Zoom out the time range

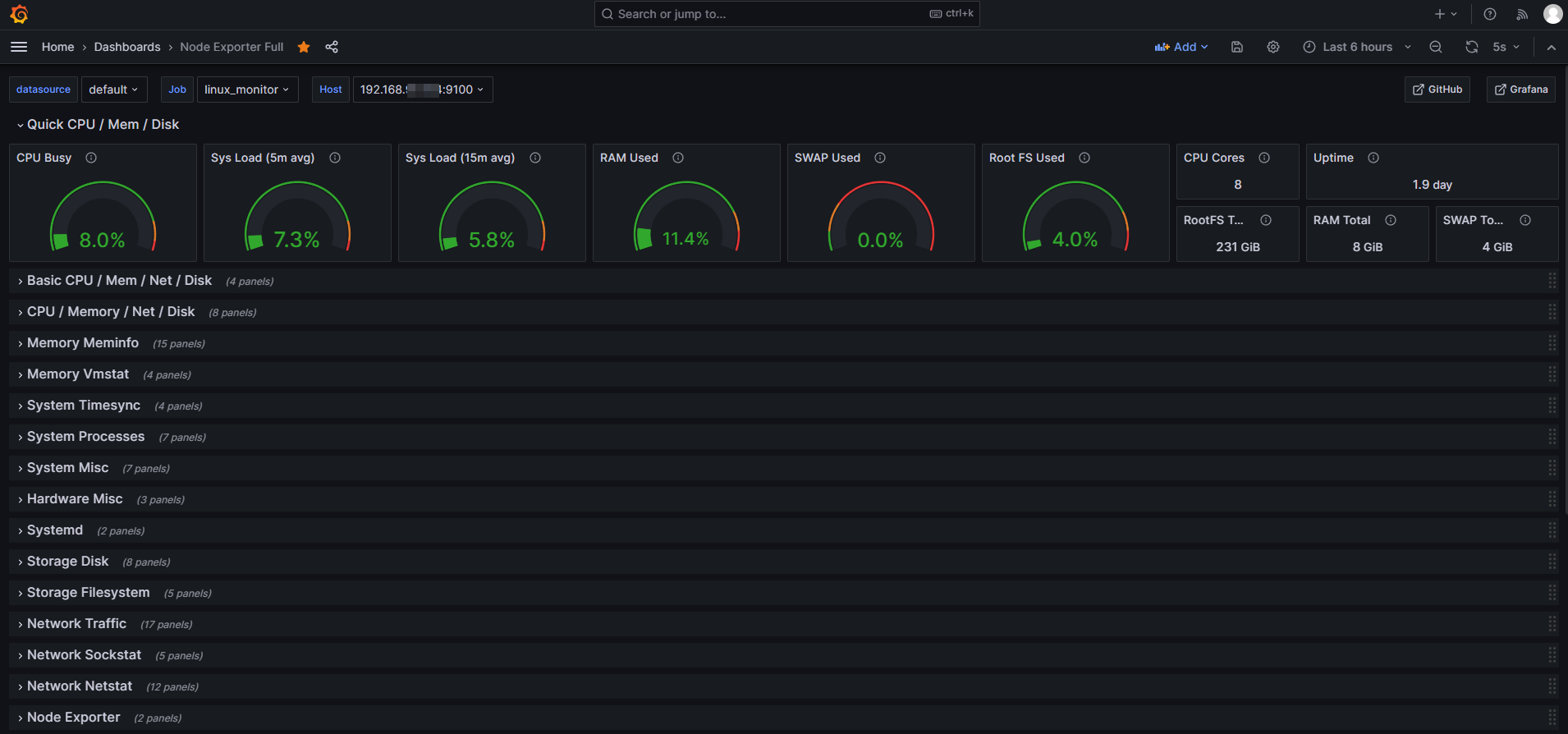point(1436,47)
